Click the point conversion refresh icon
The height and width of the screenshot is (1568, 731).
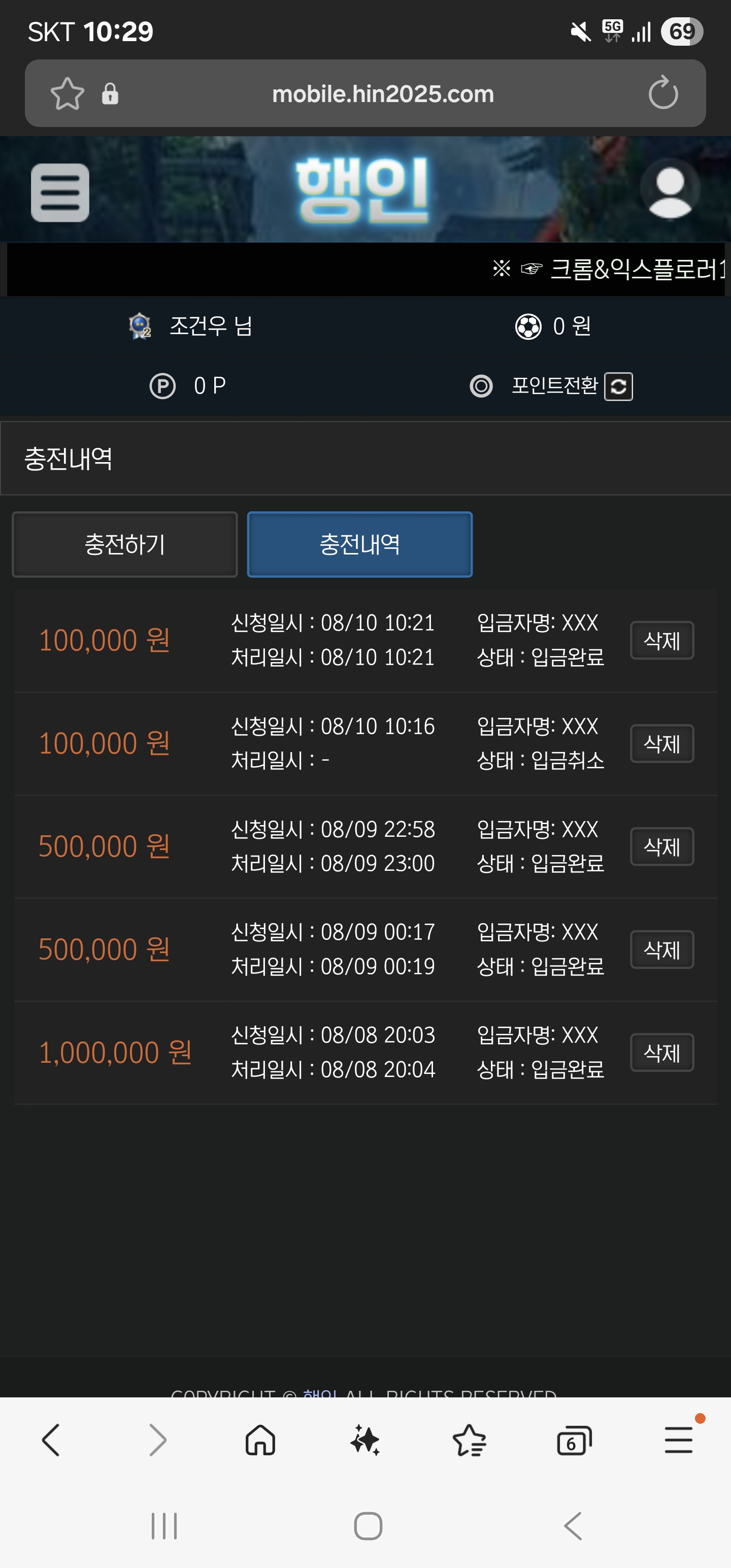[618, 386]
